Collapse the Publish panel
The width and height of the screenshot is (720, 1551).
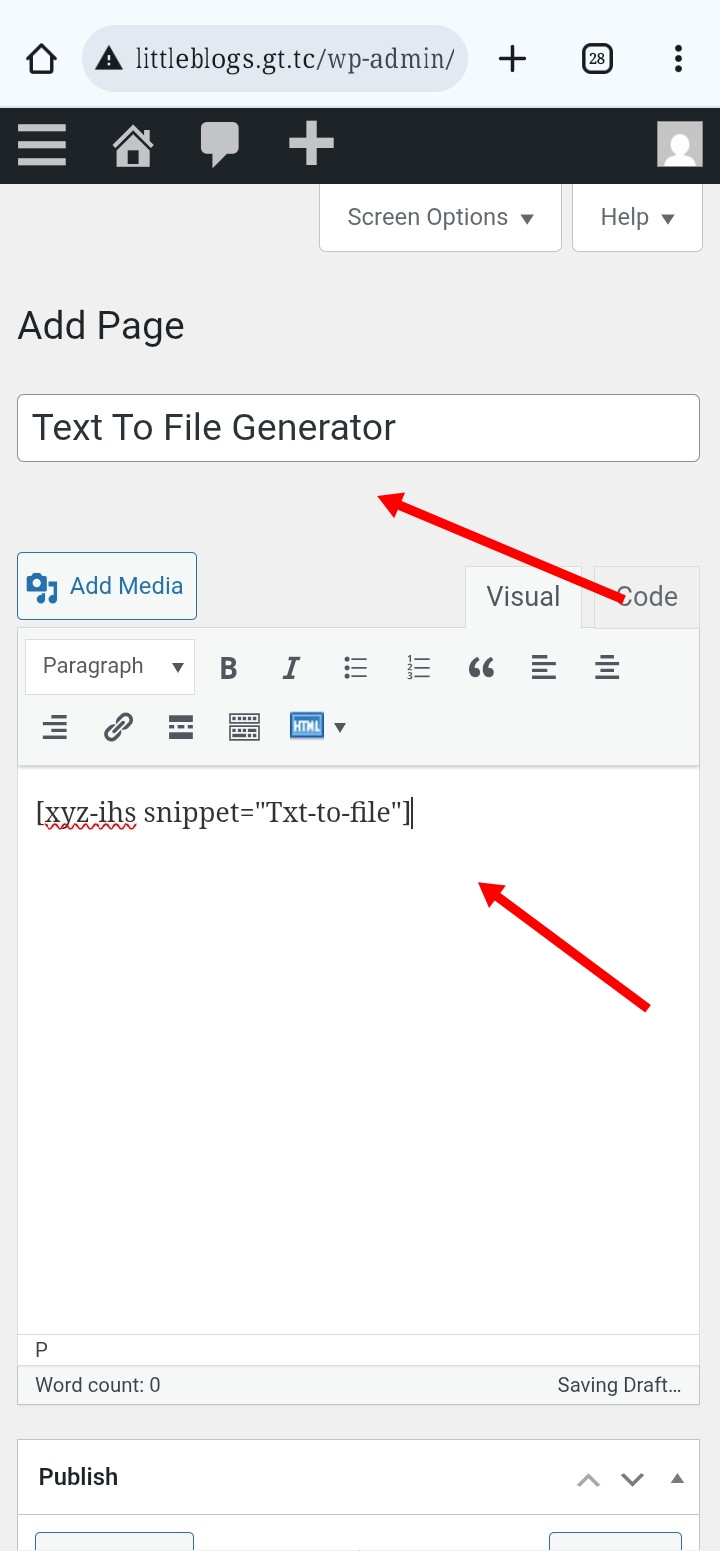[x=677, y=1478]
